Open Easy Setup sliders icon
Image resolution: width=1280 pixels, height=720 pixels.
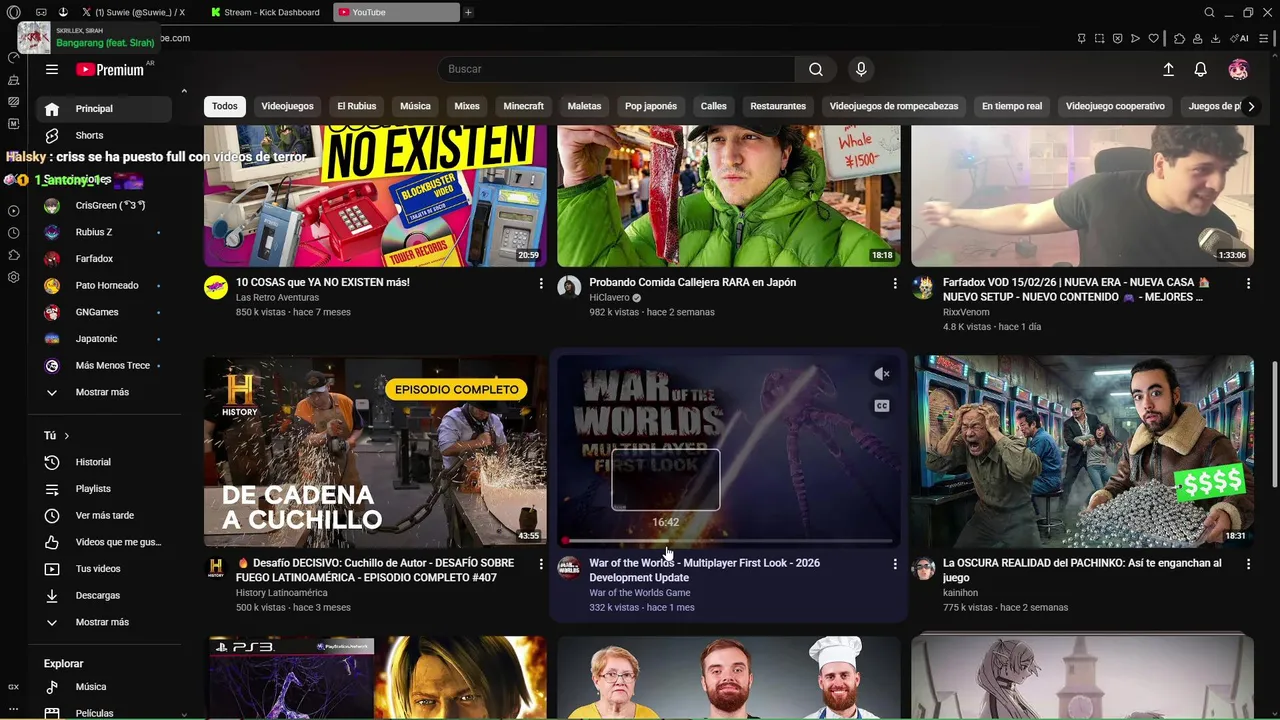point(1265,38)
